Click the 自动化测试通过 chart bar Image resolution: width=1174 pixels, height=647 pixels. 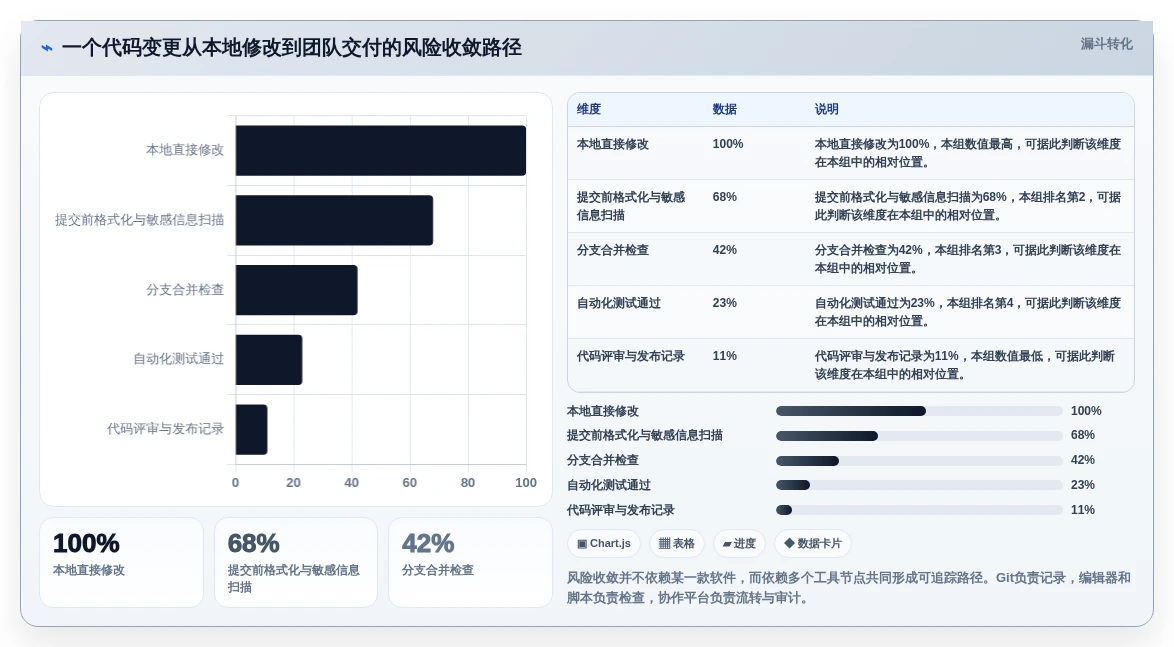269,359
